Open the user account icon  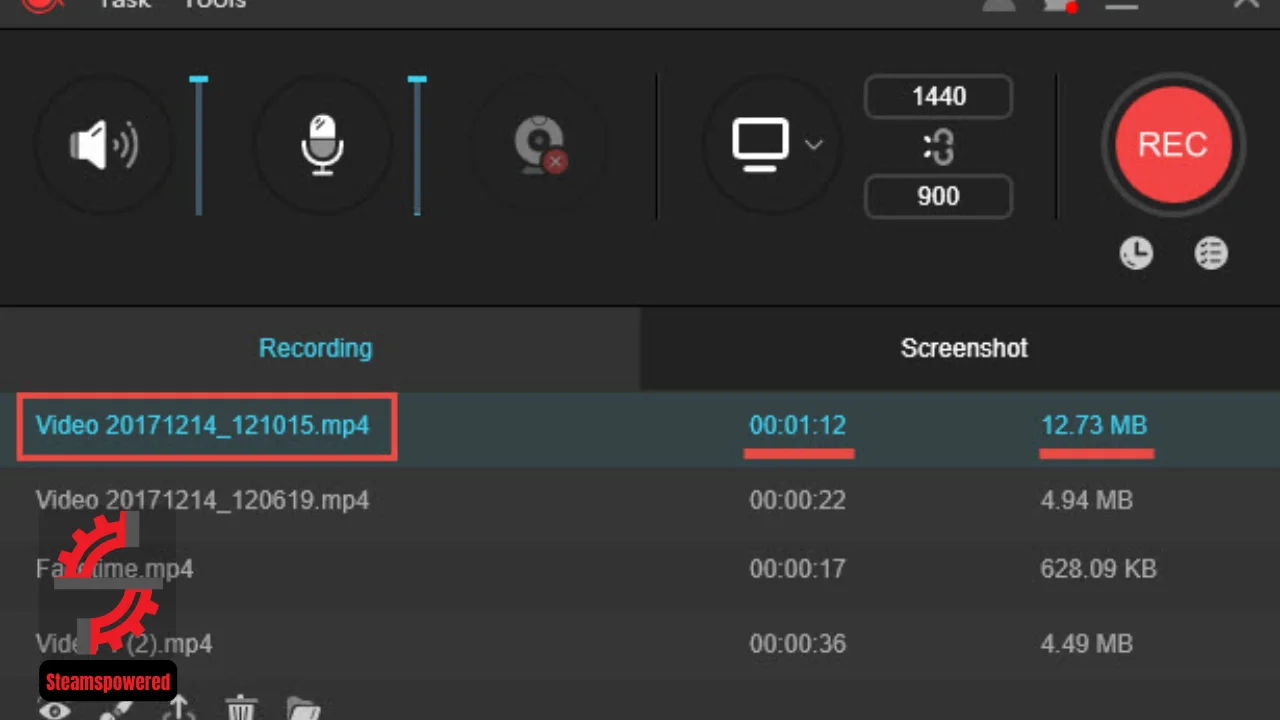click(x=998, y=4)
